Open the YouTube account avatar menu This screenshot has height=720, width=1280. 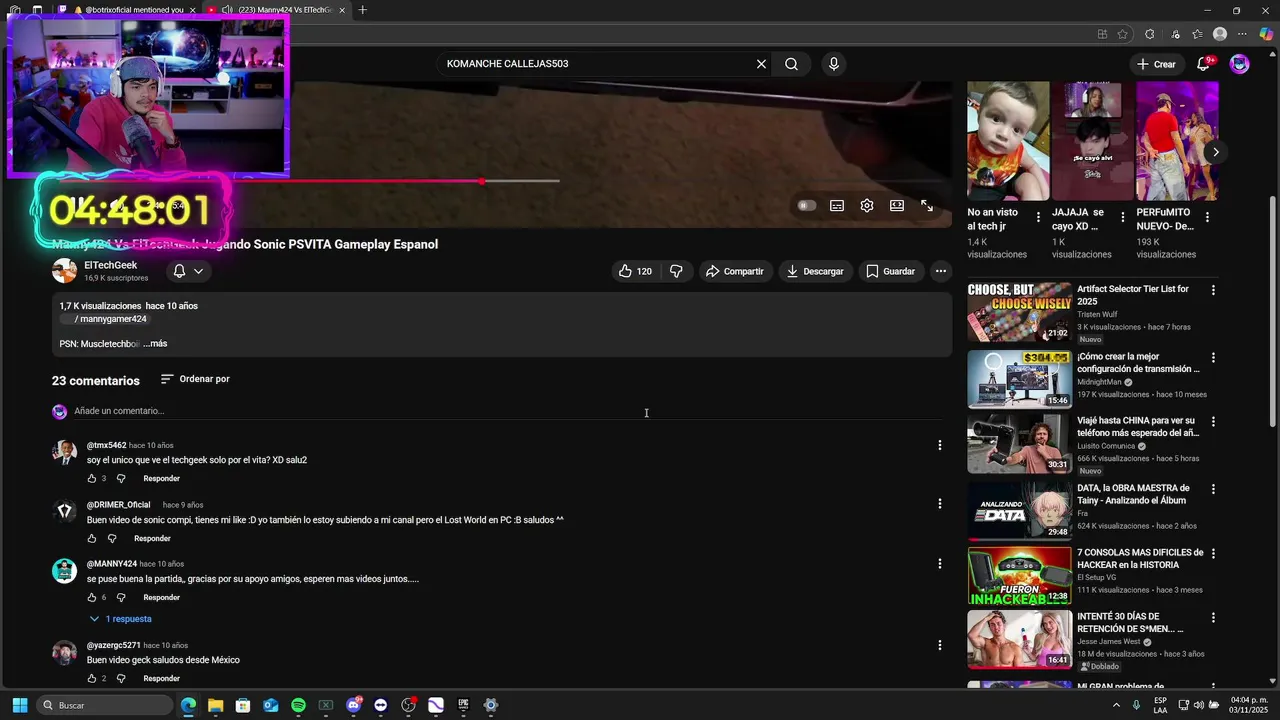(x=1240, y=64)
